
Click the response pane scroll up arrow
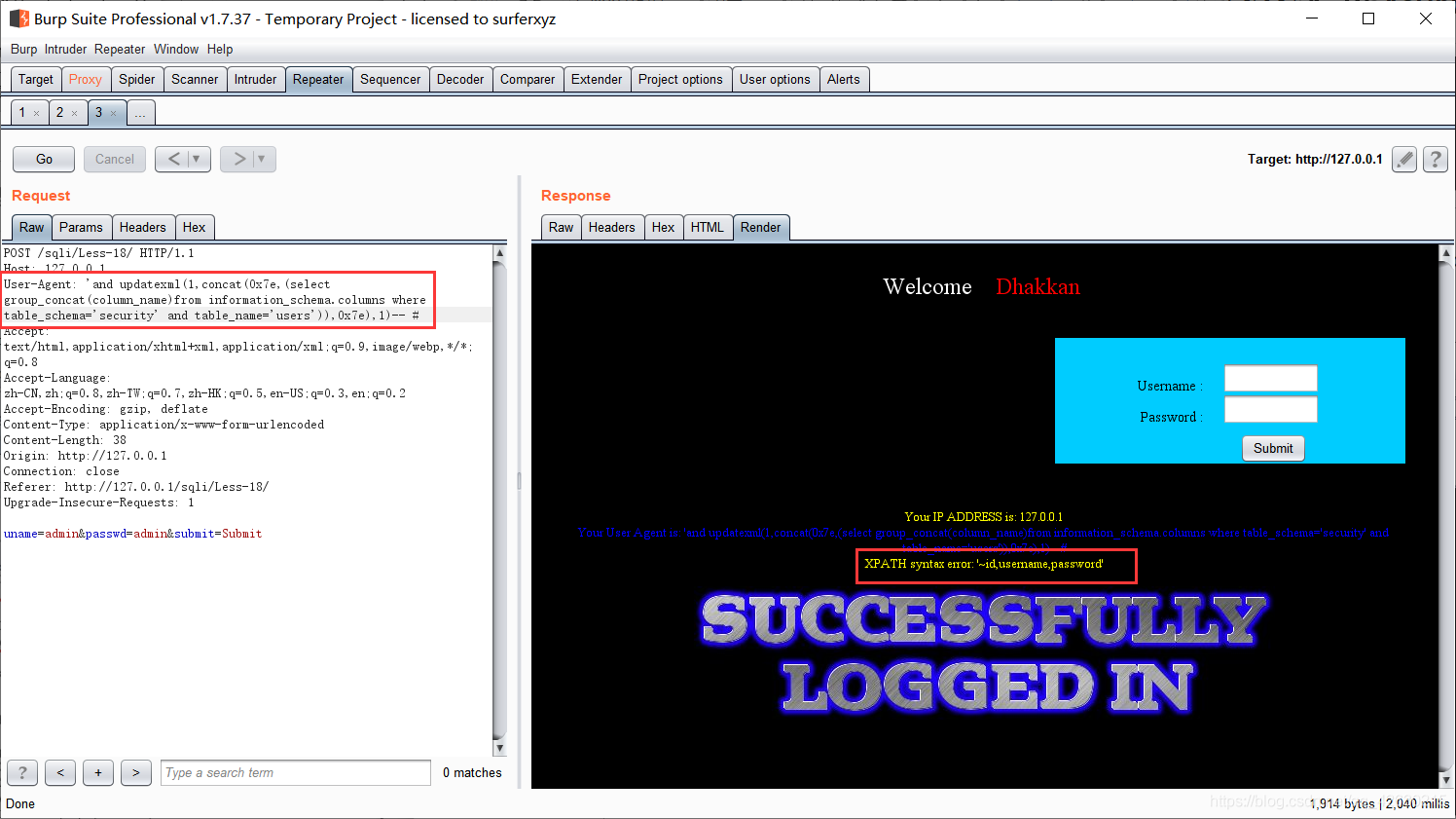coord(1446,252)
